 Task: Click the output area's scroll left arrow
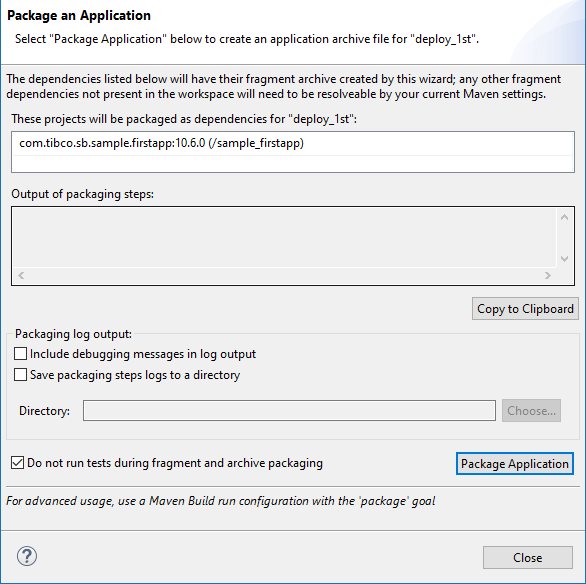21,276
